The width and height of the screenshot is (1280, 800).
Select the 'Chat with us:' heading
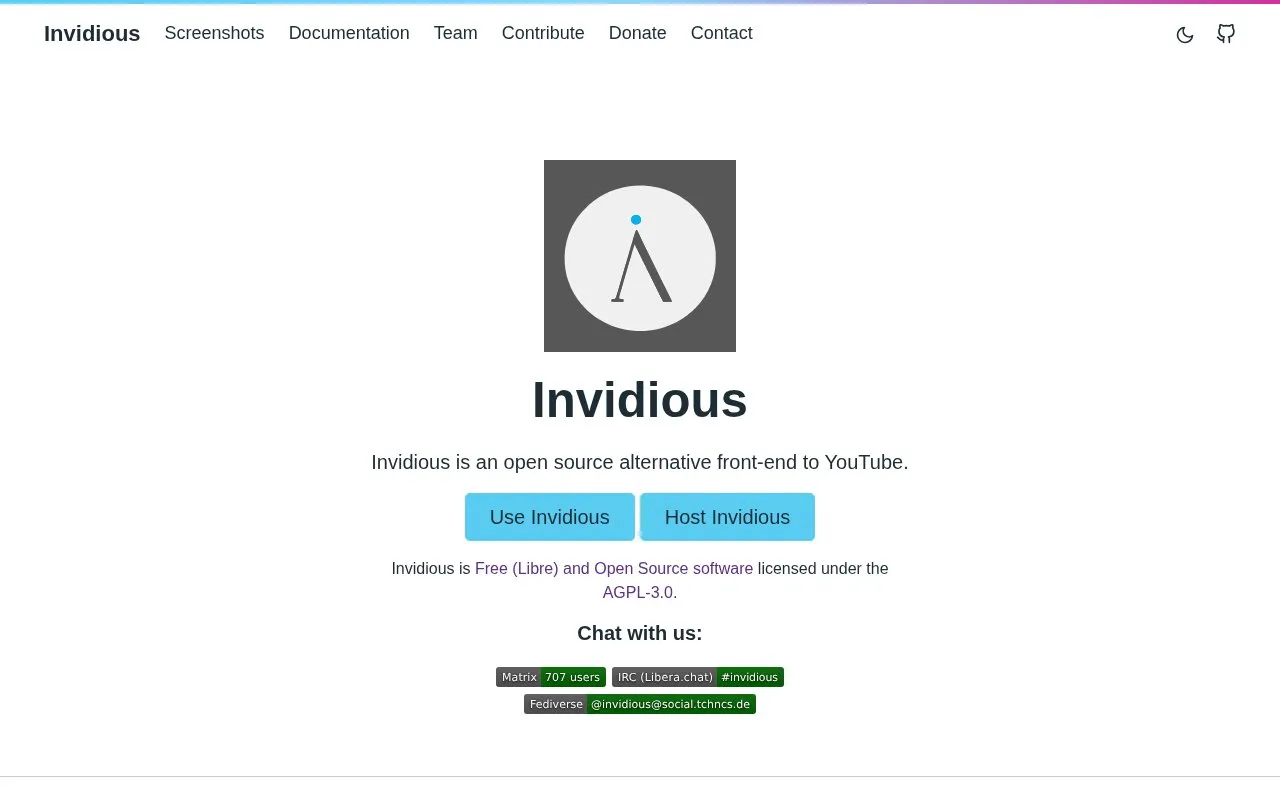640,633
